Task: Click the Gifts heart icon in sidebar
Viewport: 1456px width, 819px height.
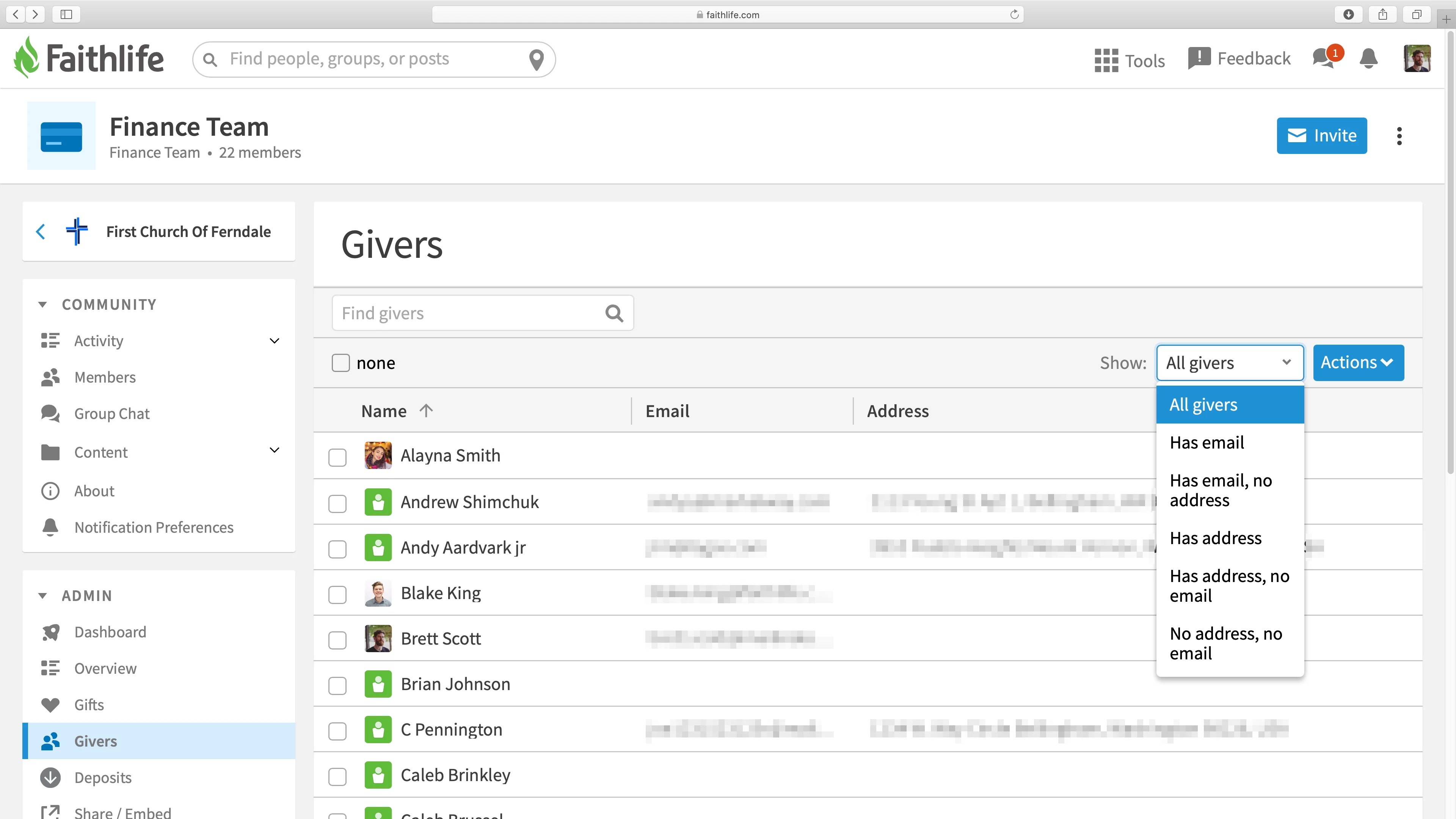Action: pos(50,705)
